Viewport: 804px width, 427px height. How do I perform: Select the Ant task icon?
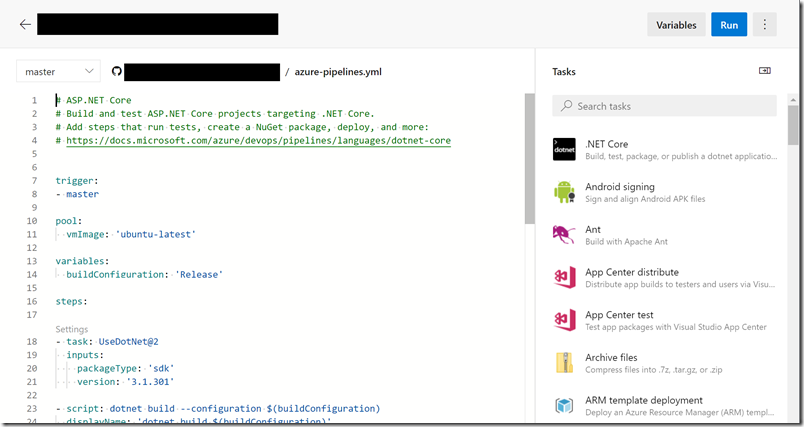(x=564, y=234)
